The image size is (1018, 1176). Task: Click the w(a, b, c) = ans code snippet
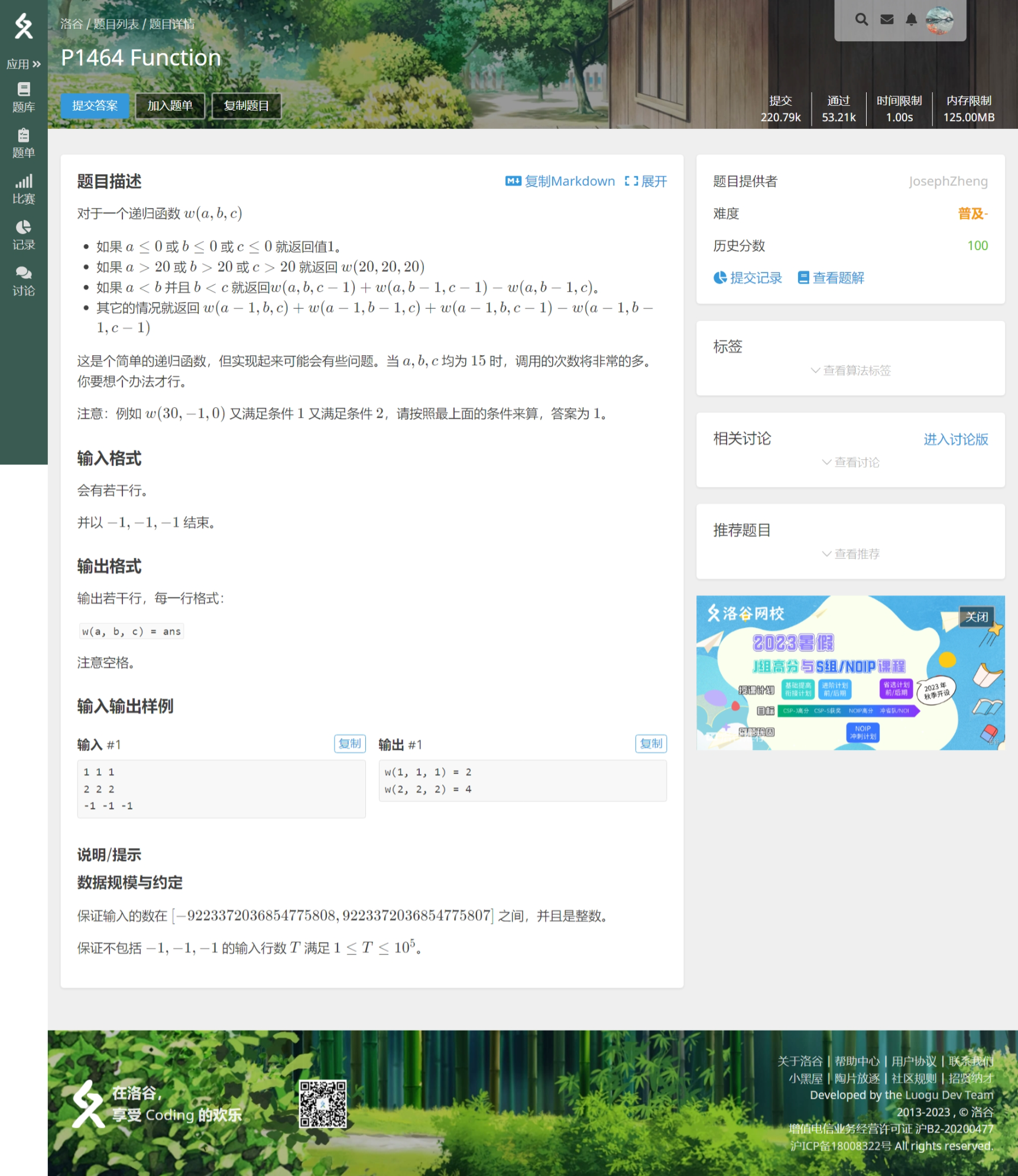[x=131, y=631]
